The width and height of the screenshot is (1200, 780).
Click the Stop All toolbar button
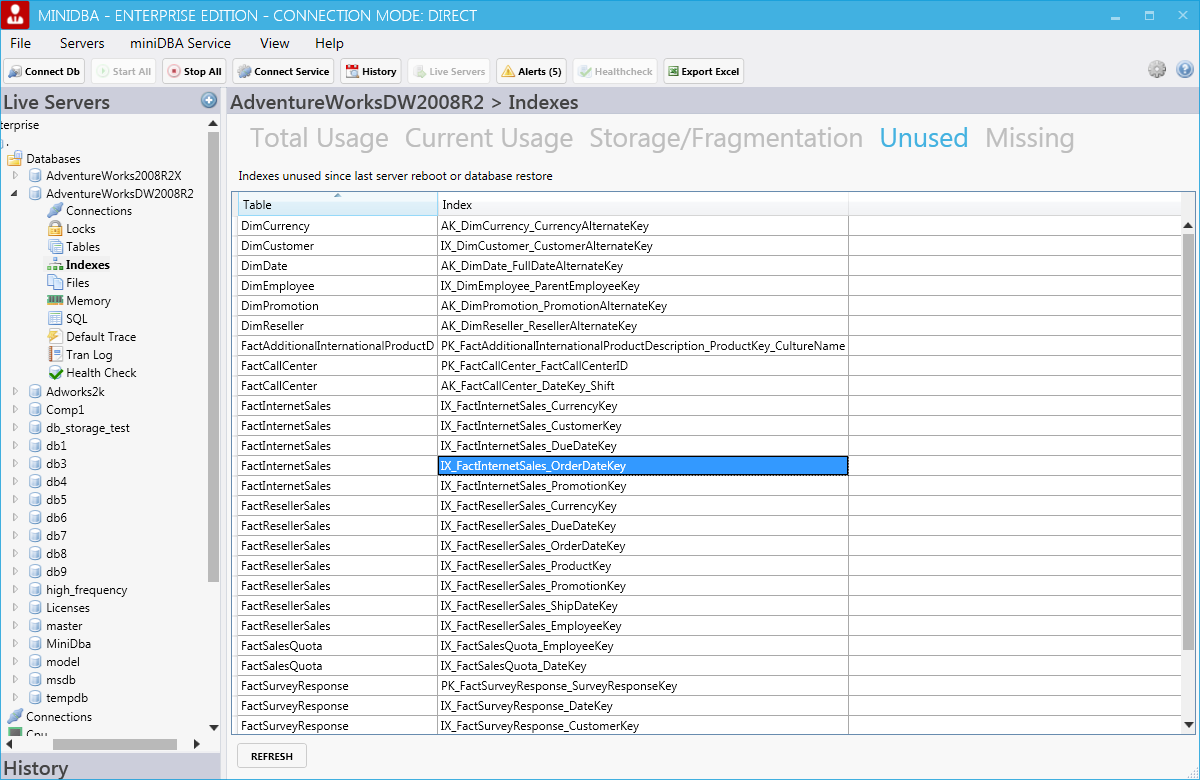pyautogui.click(x=195, y=71)
